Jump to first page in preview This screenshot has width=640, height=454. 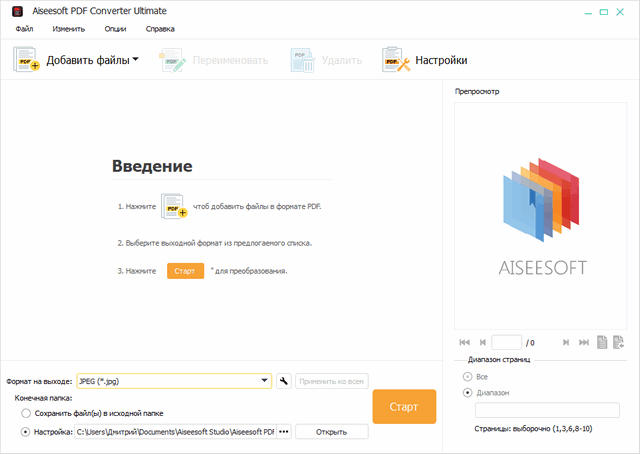pyautogui.click(x=463, y=342)
